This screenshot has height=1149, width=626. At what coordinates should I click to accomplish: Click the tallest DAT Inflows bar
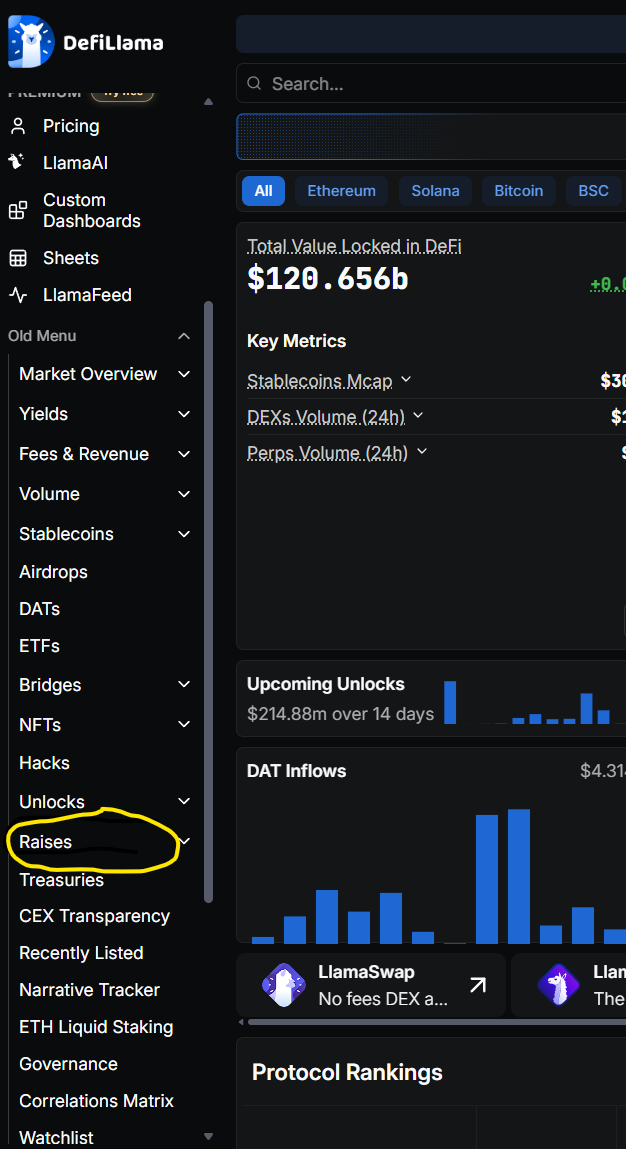point(519,876)
